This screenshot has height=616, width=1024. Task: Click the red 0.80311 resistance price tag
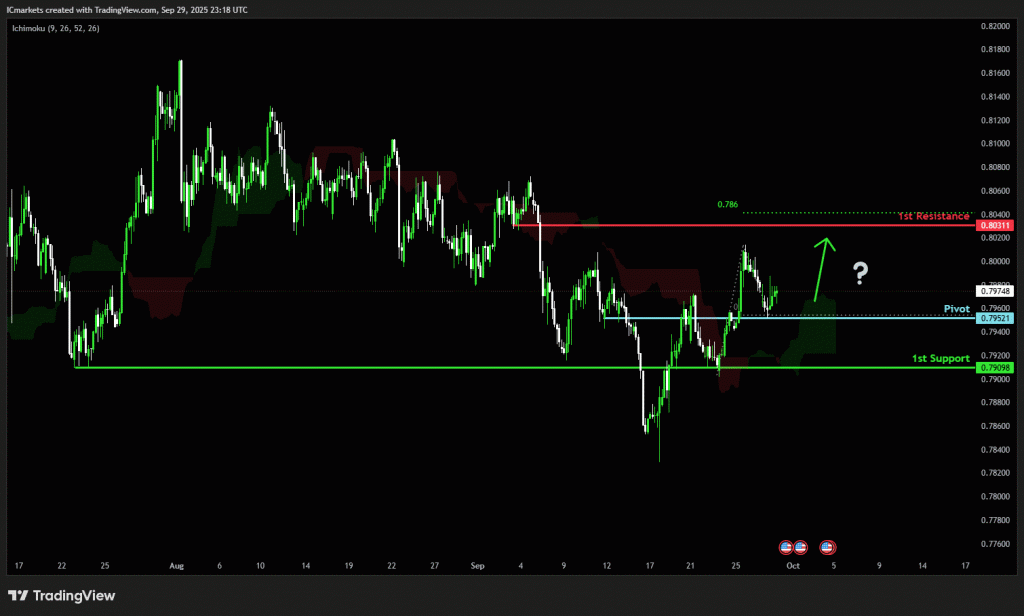(996, 226)
